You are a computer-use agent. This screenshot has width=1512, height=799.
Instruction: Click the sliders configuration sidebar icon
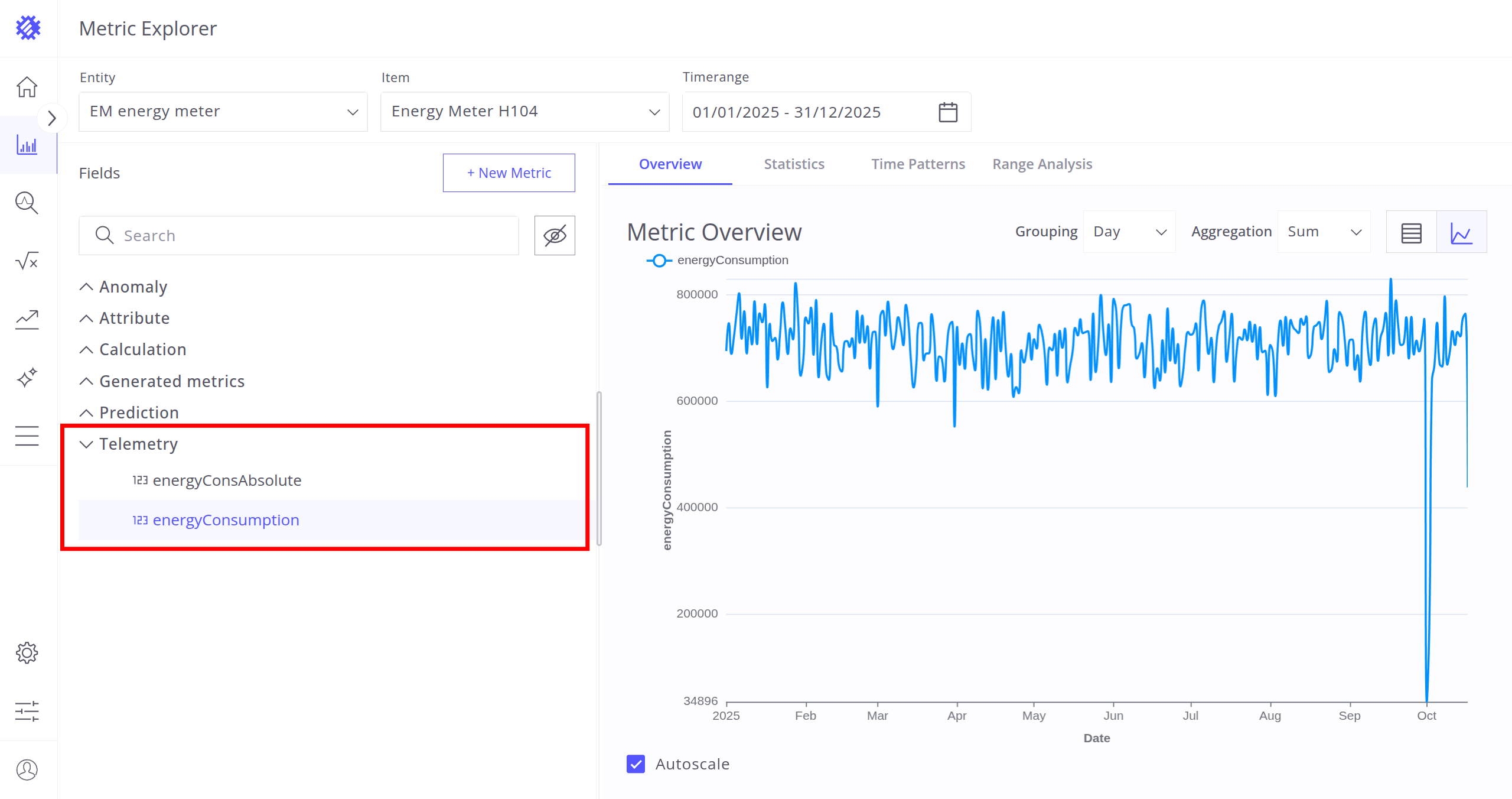tap(27, 711)
